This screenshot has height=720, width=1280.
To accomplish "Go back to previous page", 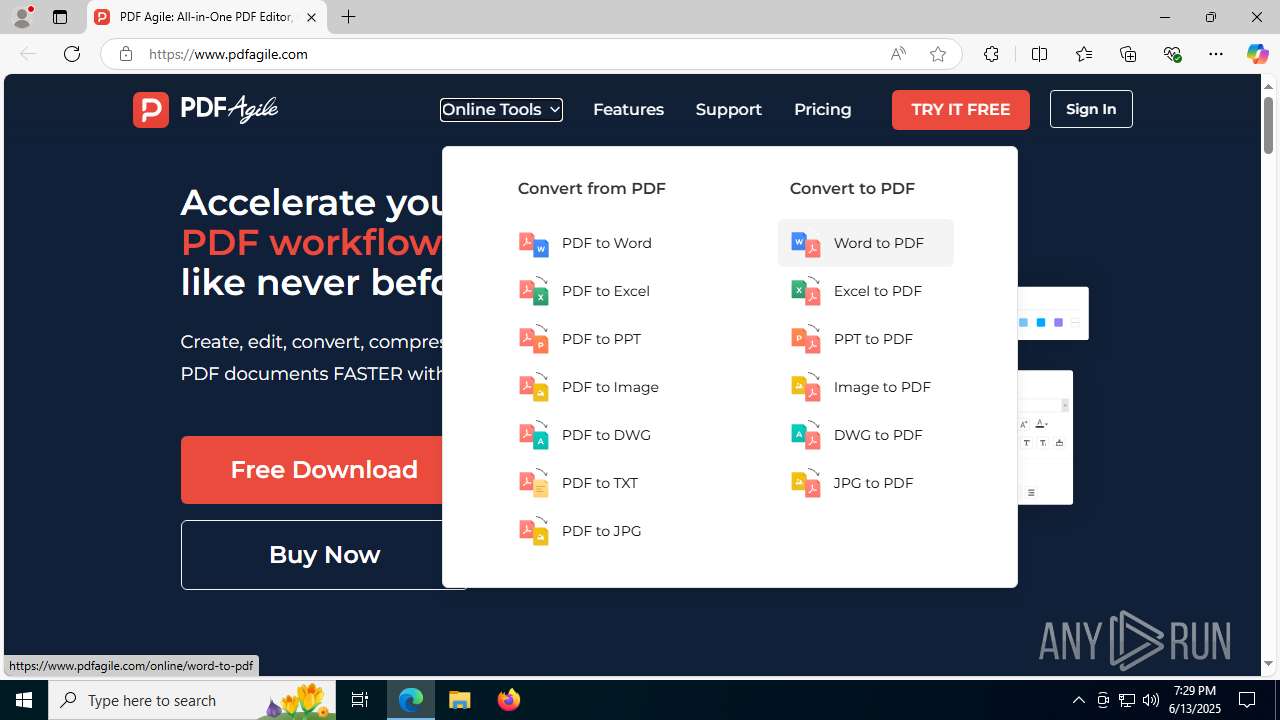I will pyautogui.click(x=28, y=54).
